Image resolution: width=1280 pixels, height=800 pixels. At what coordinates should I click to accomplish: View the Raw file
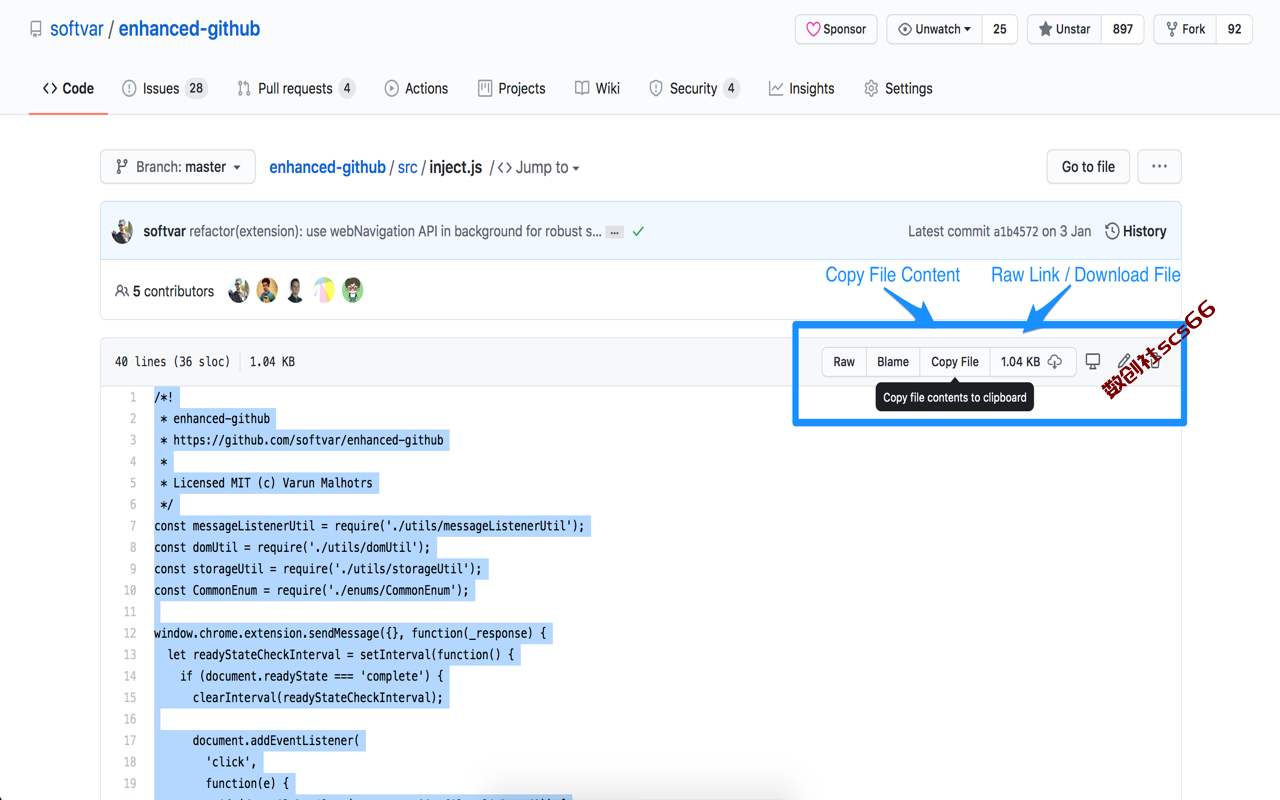point(844,362)
